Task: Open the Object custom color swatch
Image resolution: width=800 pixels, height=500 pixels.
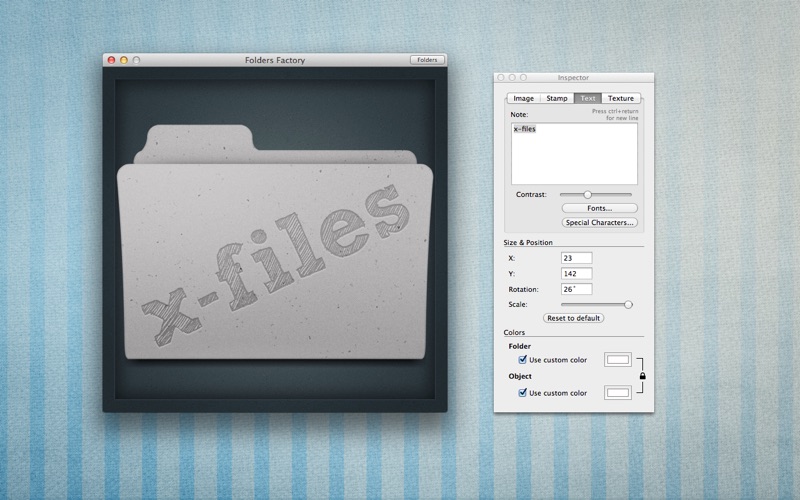Action: click(617, 393)
